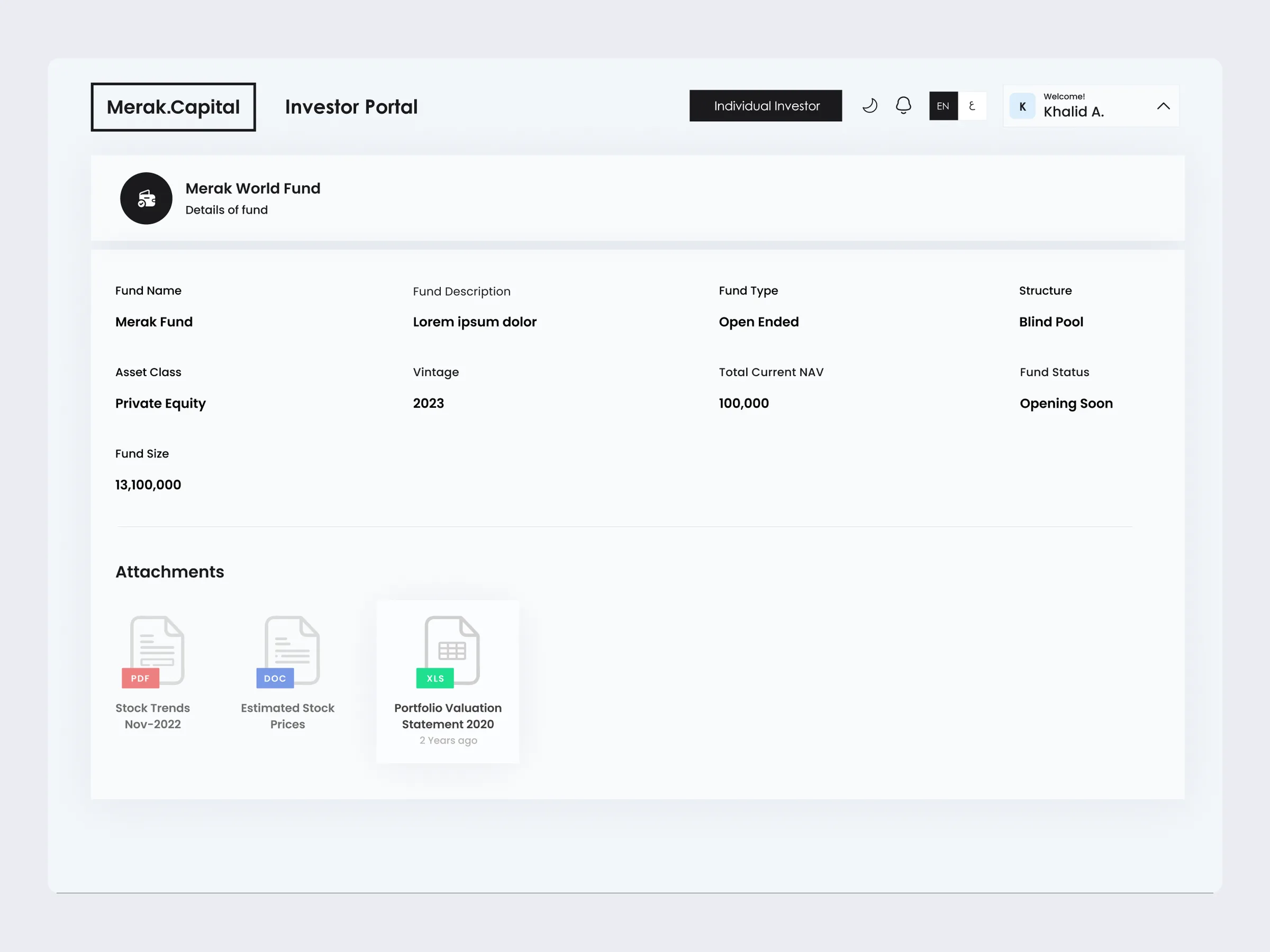Click the 2 Years ago timestamp
Screen dimensions: 1270x952
[448, 741]
